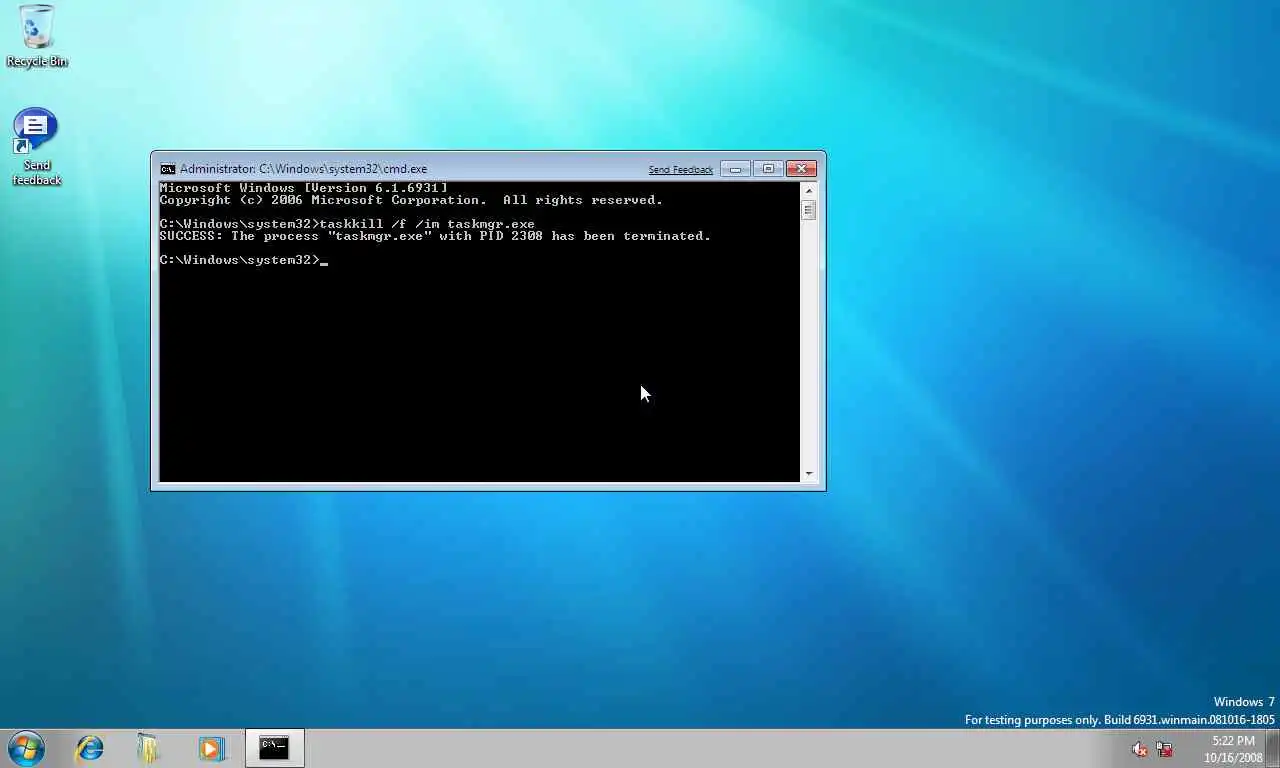
Task: Click the console scrollbar thumb
Action: tap(808, 209)
